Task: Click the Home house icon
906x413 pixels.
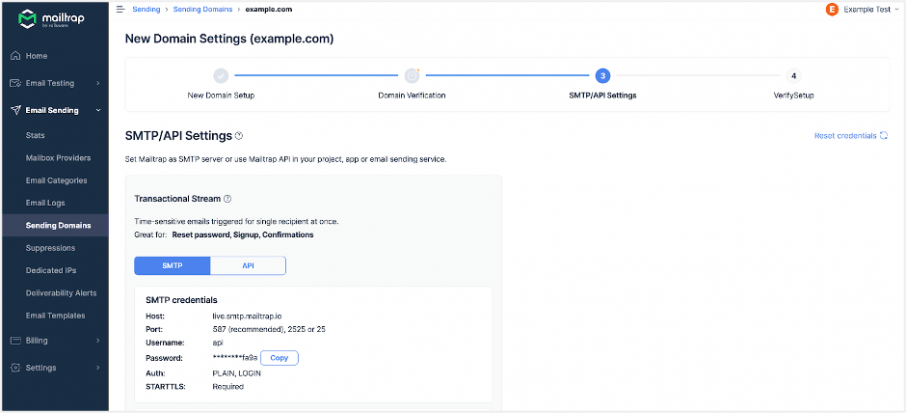Action: click(16, 56)
